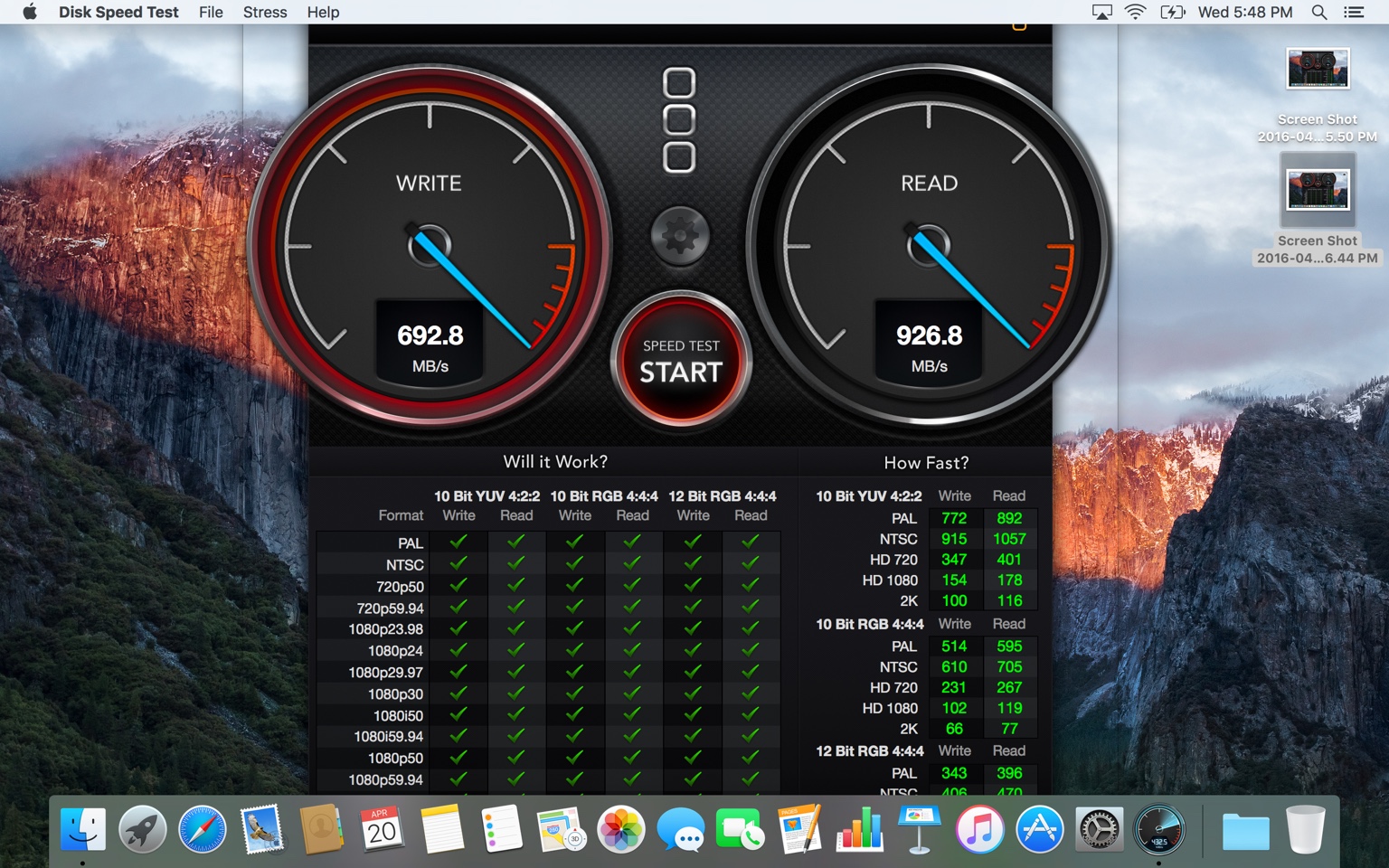Open Notes yellow notepad in dock
The width and height of the screenshot is (1389, 868).
click(x=442, y=829)
